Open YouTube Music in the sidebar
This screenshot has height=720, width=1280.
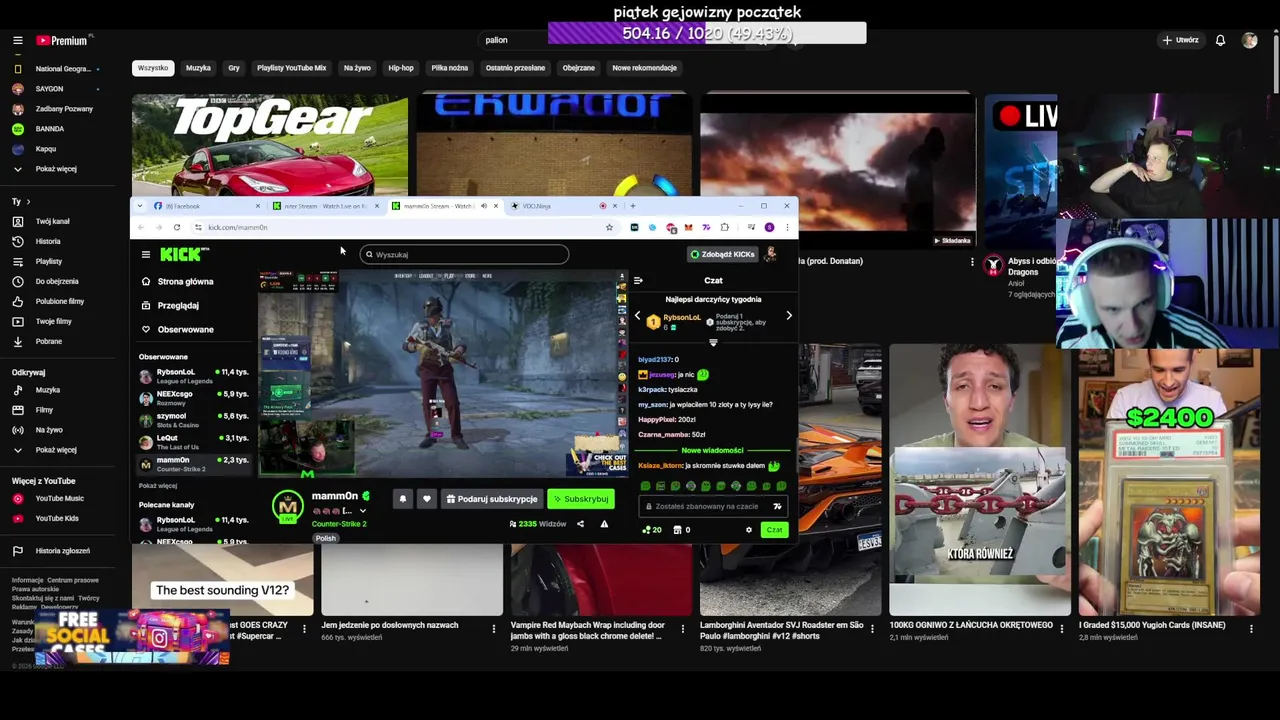[x=59, y=498]
